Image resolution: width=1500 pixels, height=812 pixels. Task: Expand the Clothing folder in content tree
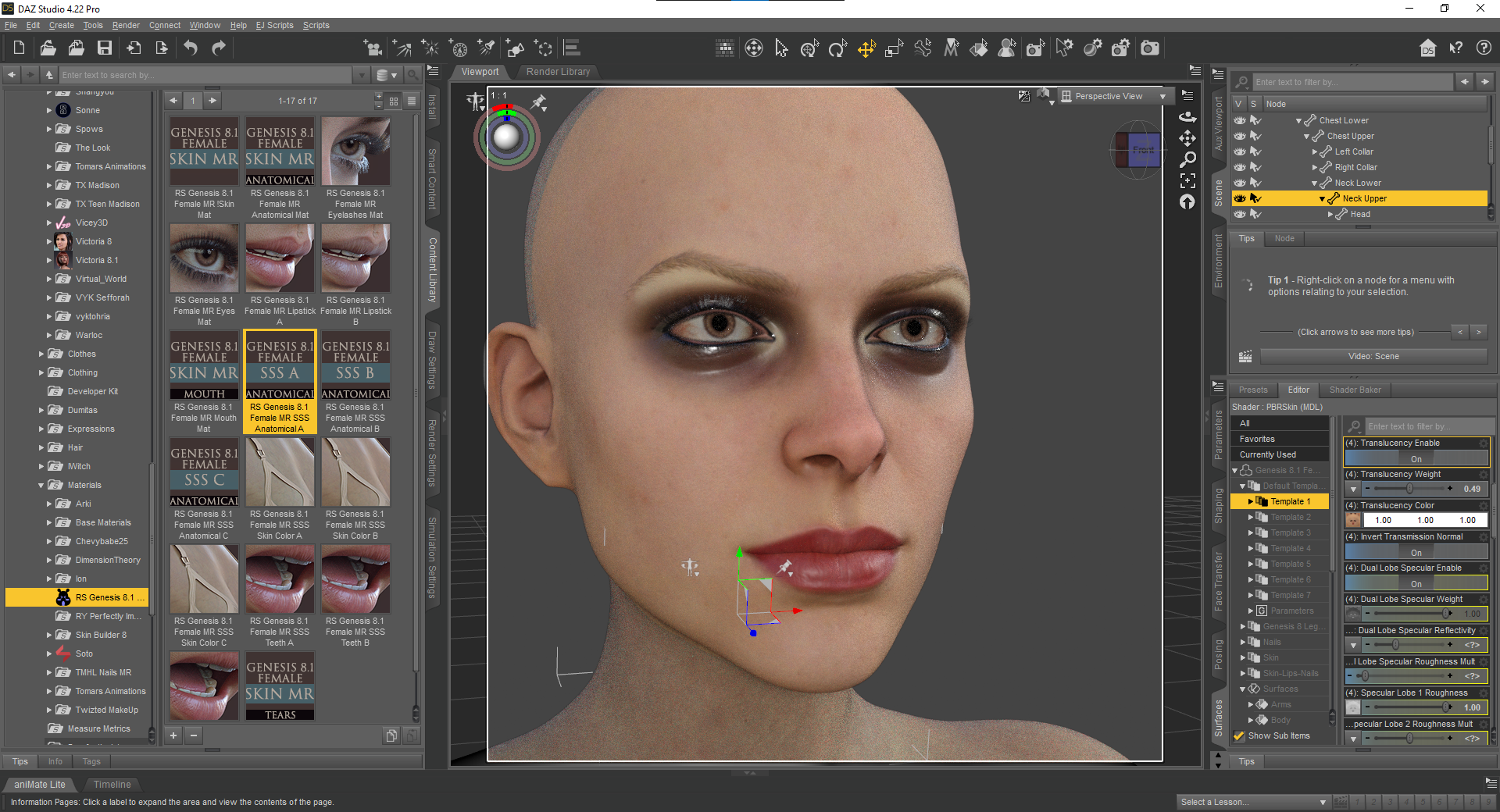click(41, 372)
